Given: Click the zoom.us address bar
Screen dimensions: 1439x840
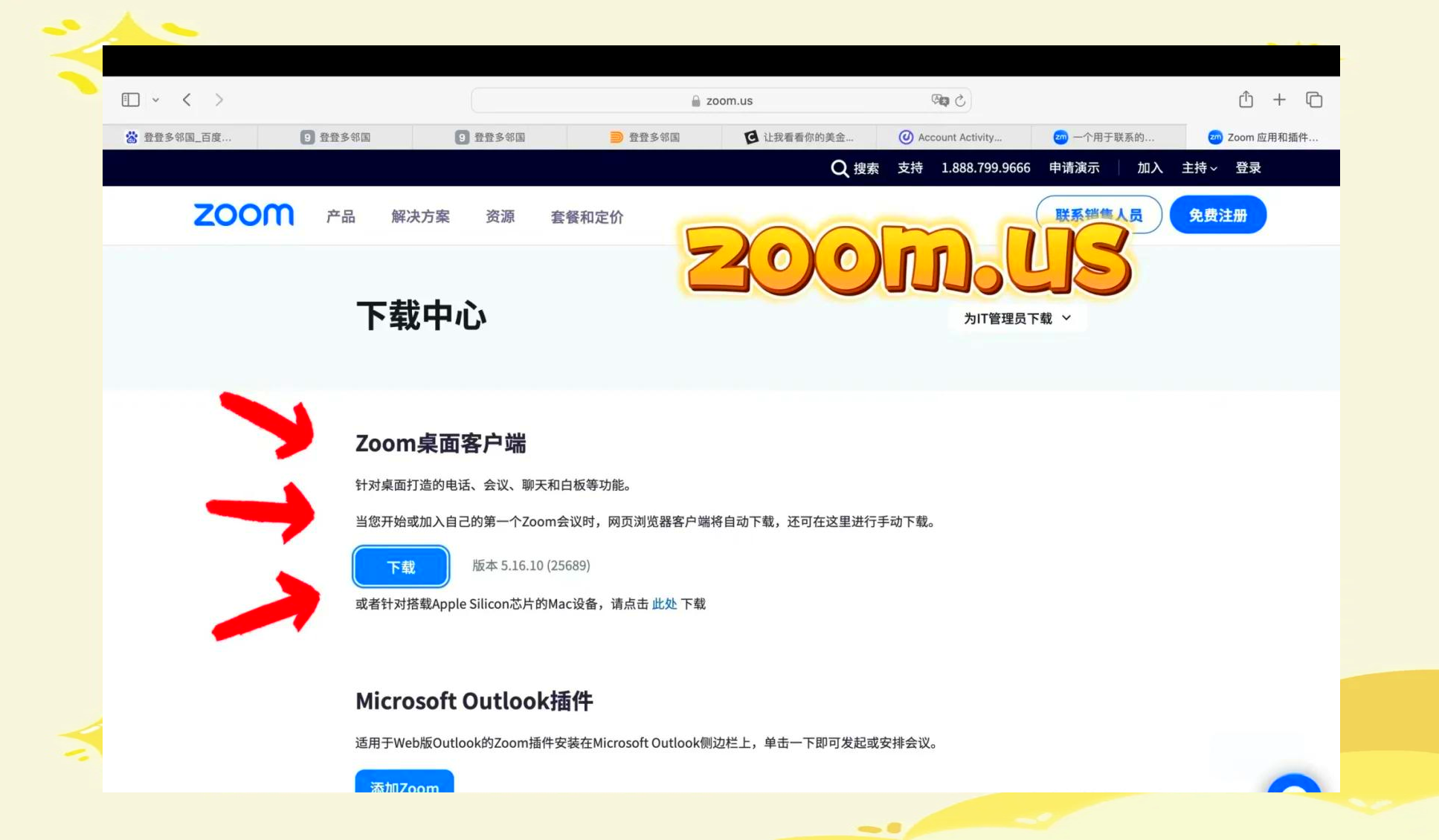Looking at the screenshot, I should pos(721,100).
